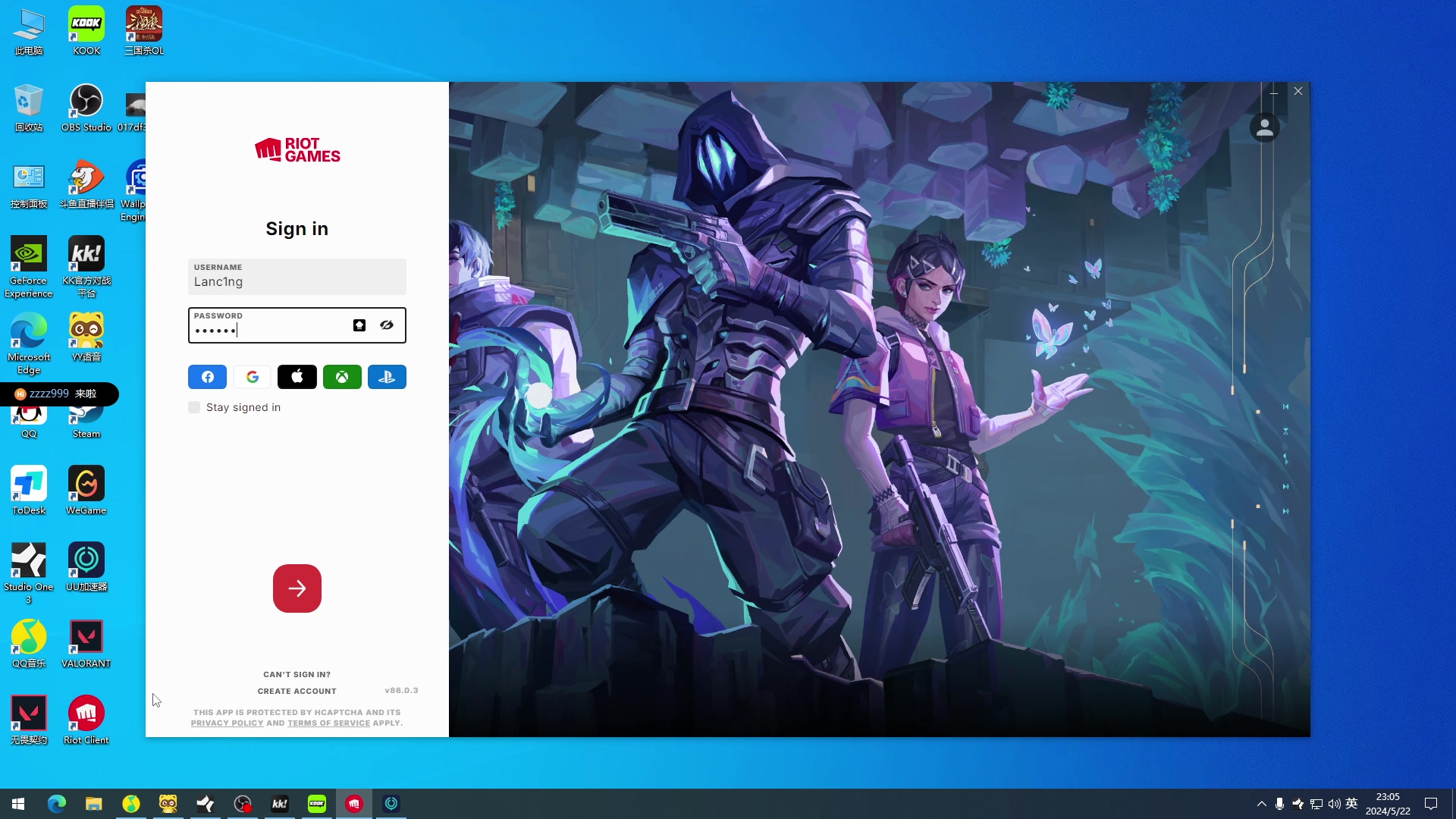
Task: Switch to Riot Client taskbar button
Action: [354, 804]
